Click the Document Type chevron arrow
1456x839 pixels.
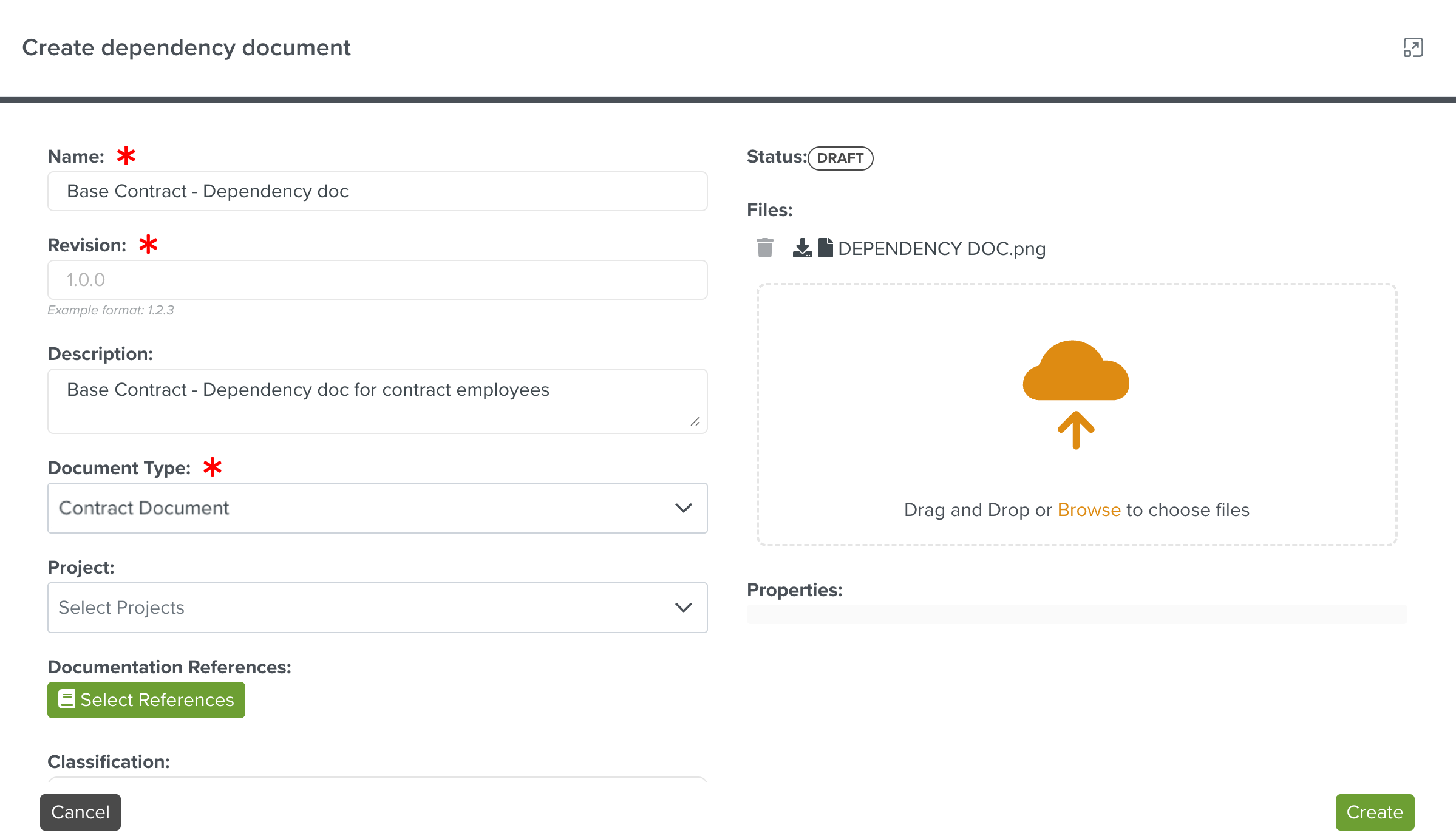[683, 508]
